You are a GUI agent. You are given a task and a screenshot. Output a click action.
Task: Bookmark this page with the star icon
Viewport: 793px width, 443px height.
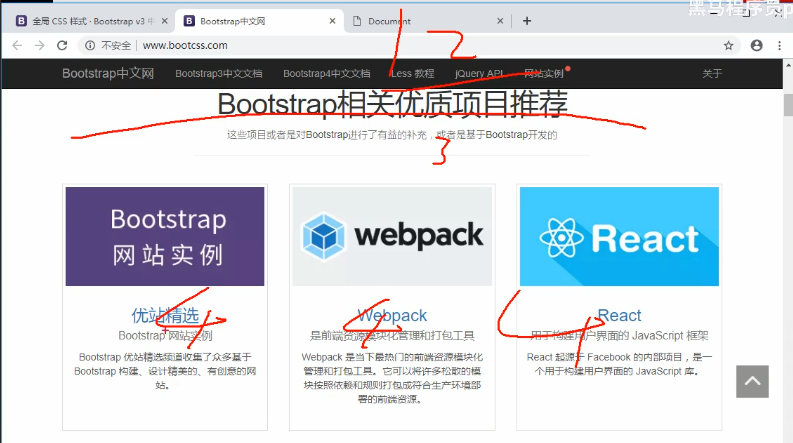tap(728, 46)
